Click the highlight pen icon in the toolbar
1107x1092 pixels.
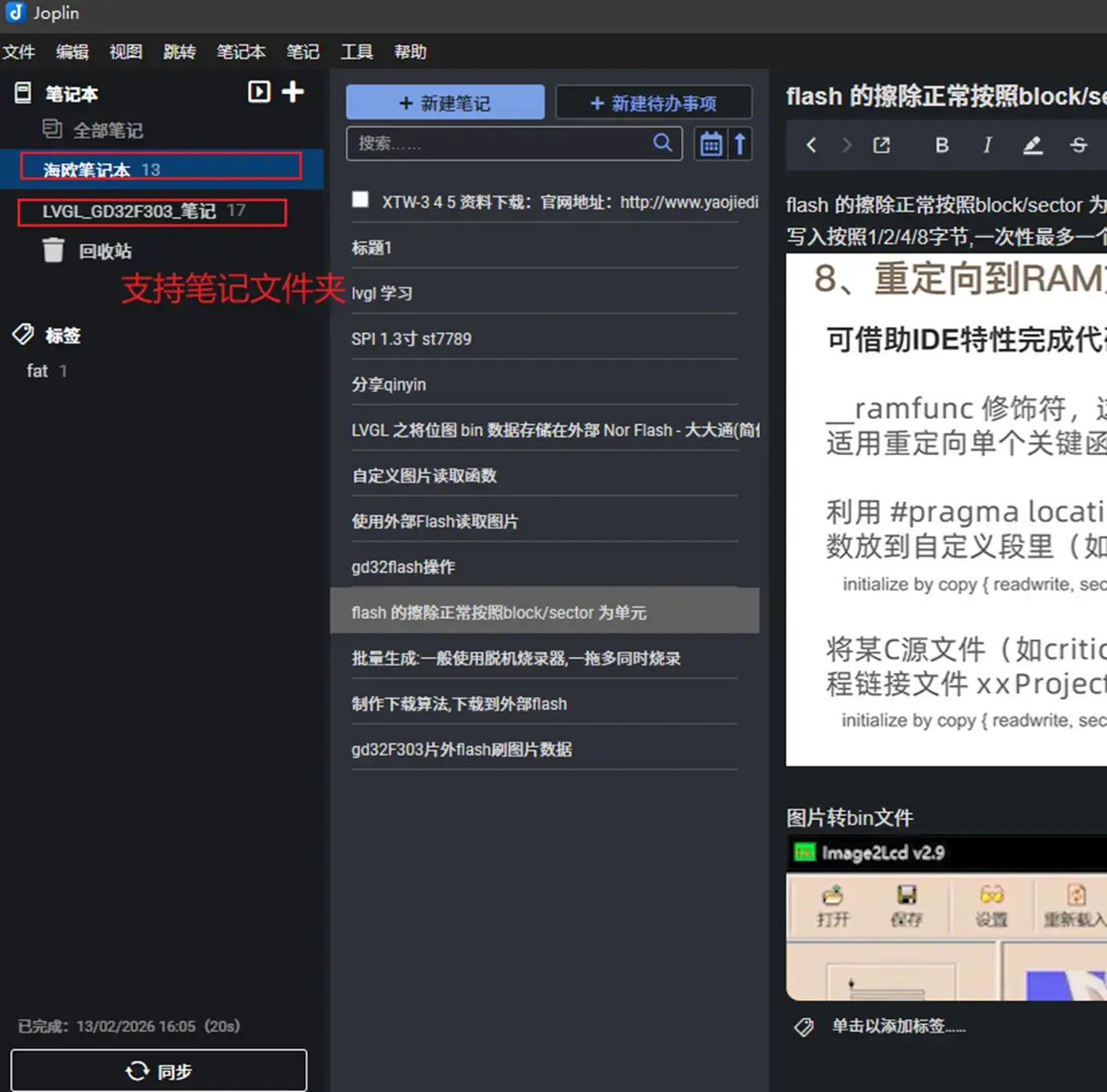1032,145
